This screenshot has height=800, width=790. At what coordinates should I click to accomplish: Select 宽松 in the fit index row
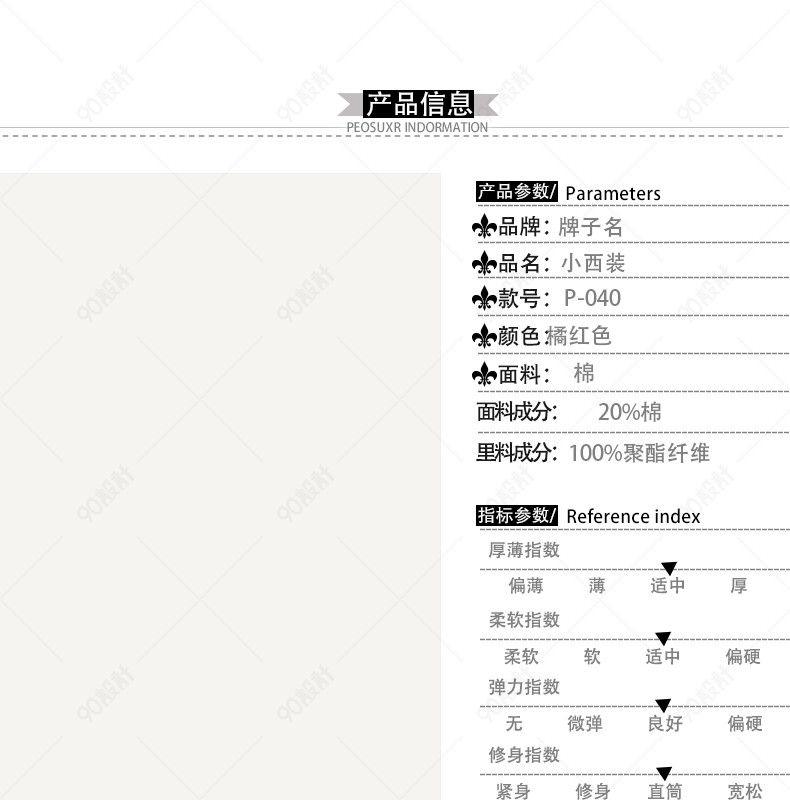click(x=744, y=792)
